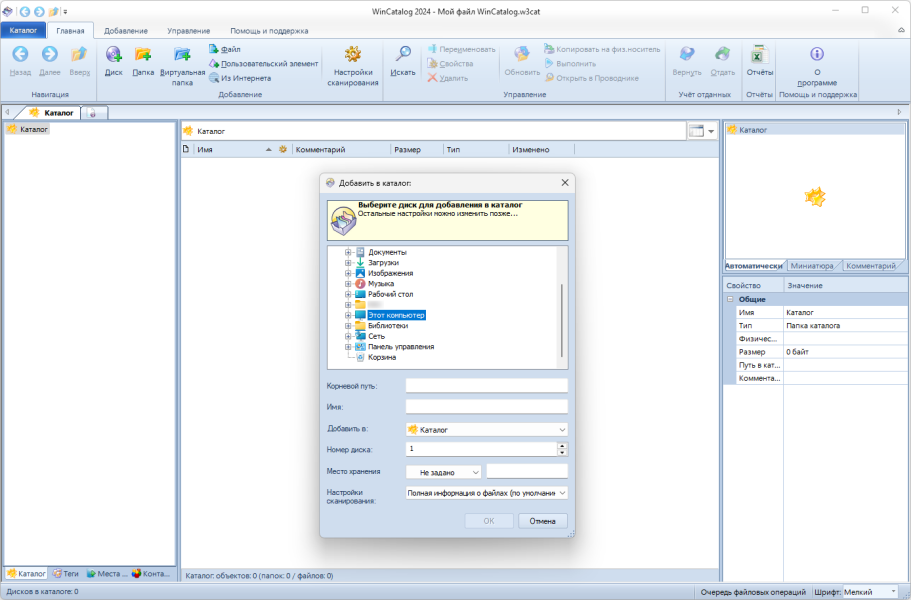Click the Файл add file item

[225, 49]
